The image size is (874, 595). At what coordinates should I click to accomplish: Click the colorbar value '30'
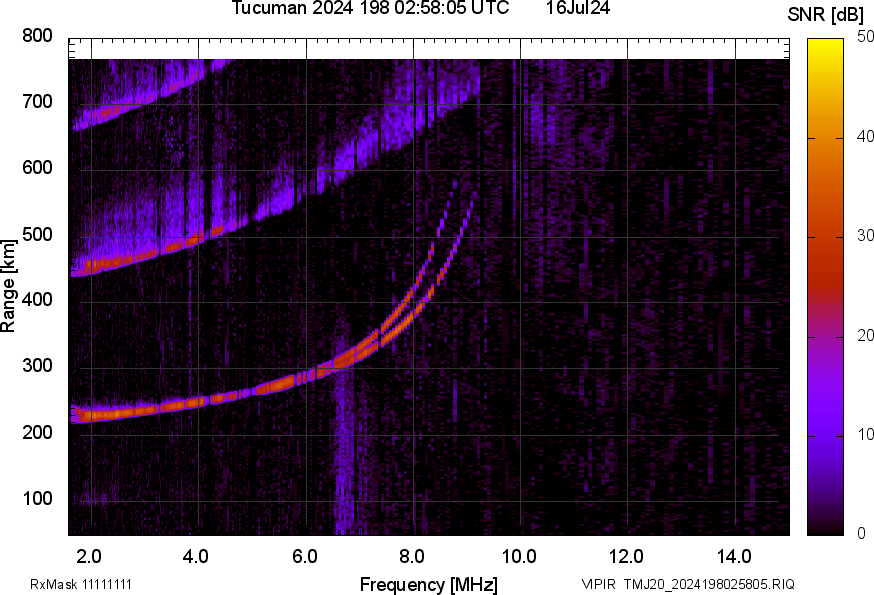pyautogui.click(x=866, y=235)
